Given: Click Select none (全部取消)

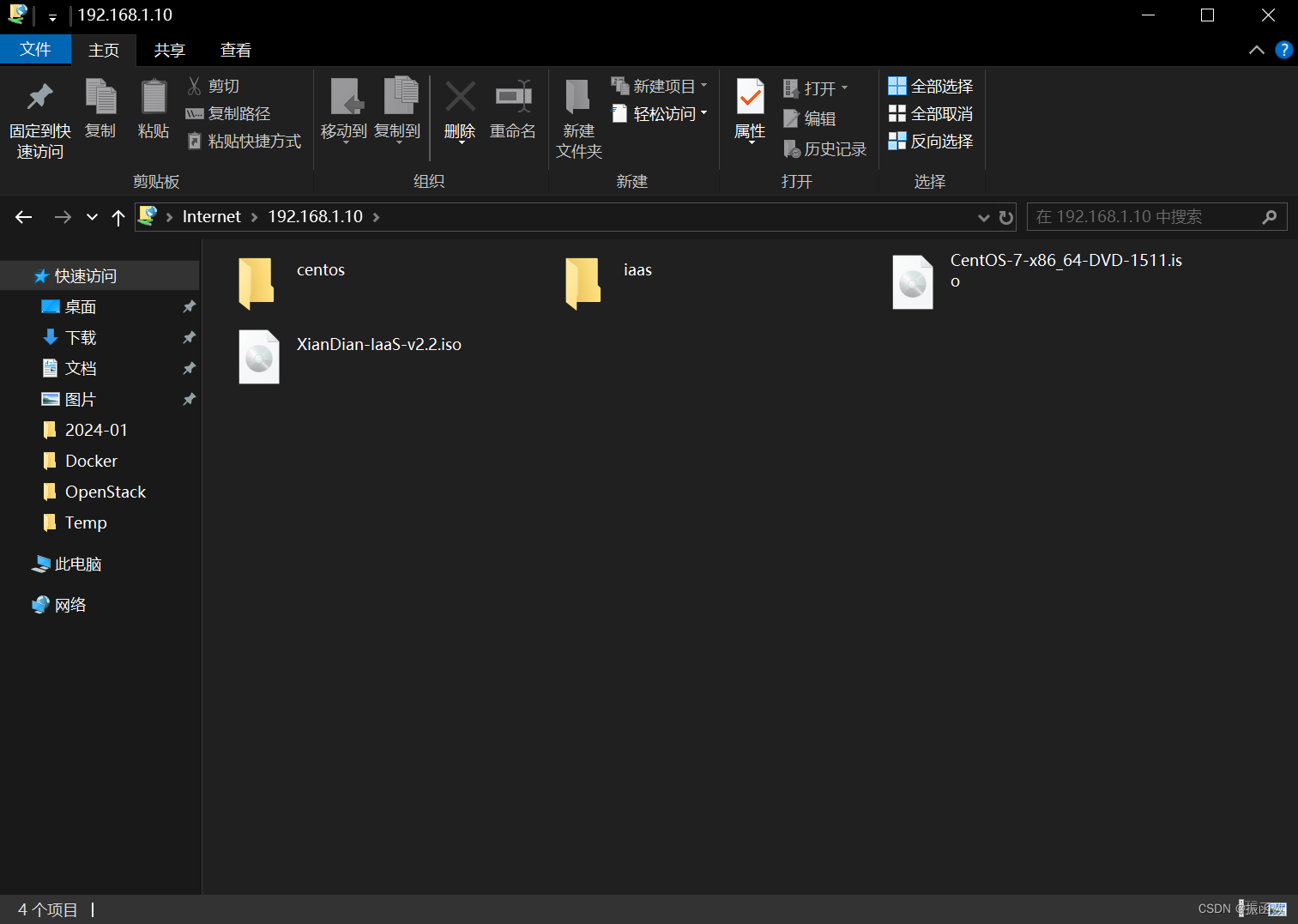Looking at the screenshot, I should [x=931, y=113].
